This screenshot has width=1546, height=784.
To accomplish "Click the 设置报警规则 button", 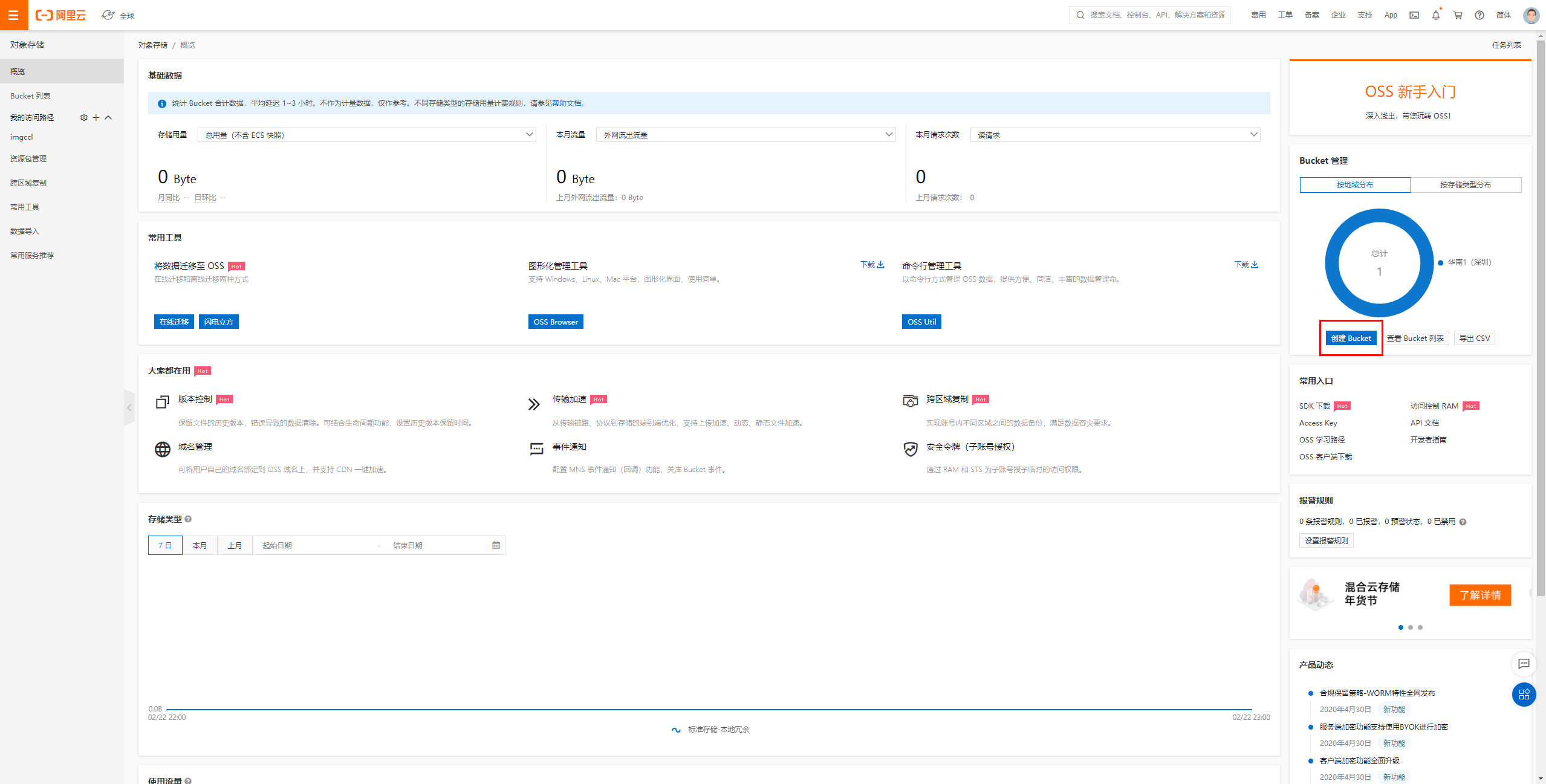I will 1326,540.
